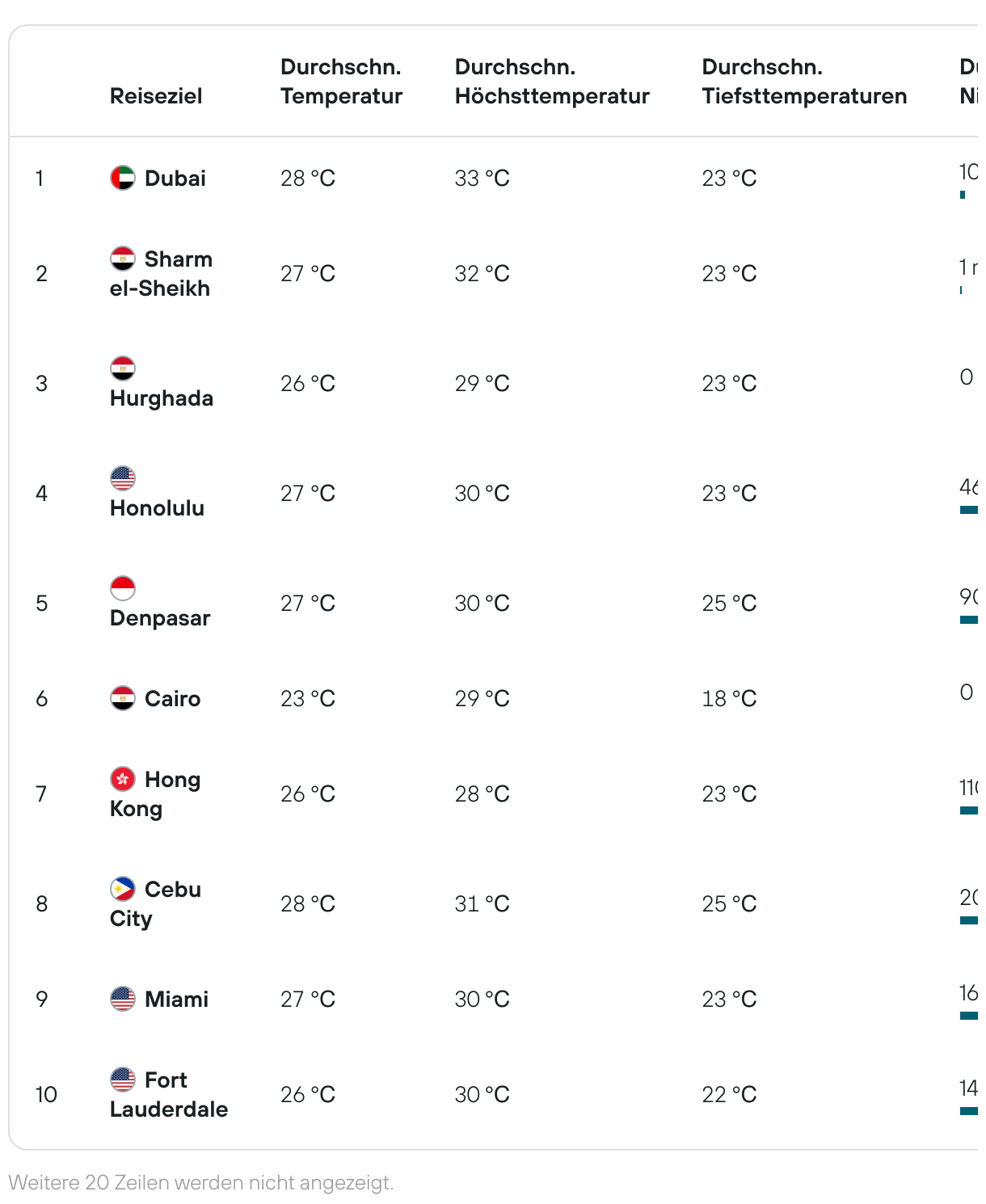Select the Miami destination name
This screenshot has width=986, height=1204.
(176, 1000)
